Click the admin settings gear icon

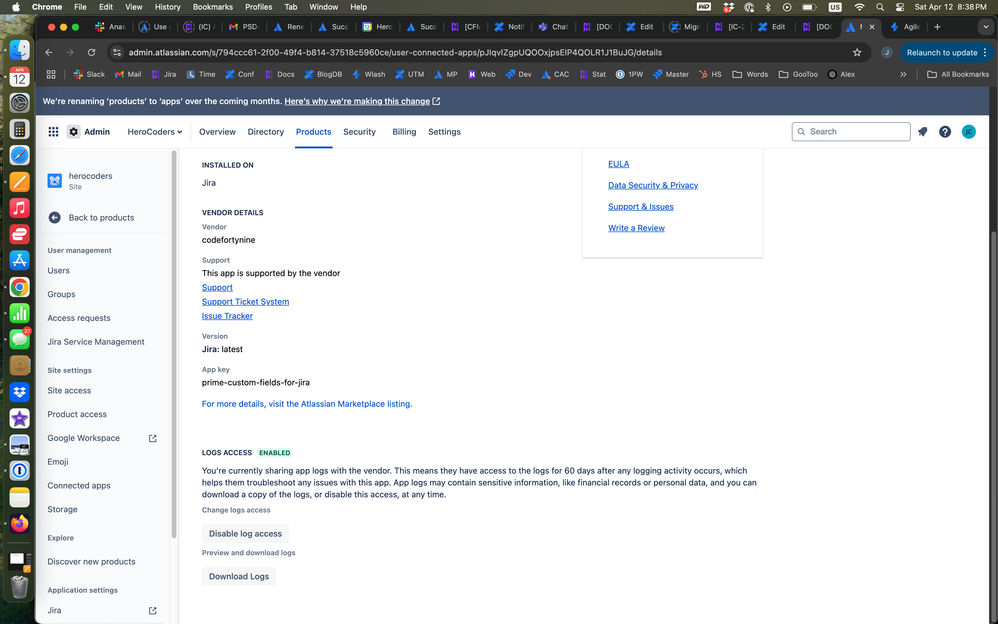pyautogui.click(x=73, y=131)
